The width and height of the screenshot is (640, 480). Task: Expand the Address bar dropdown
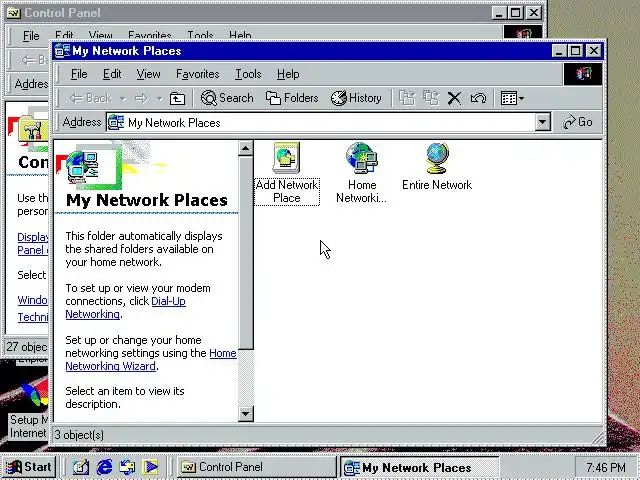pos(543,122)
